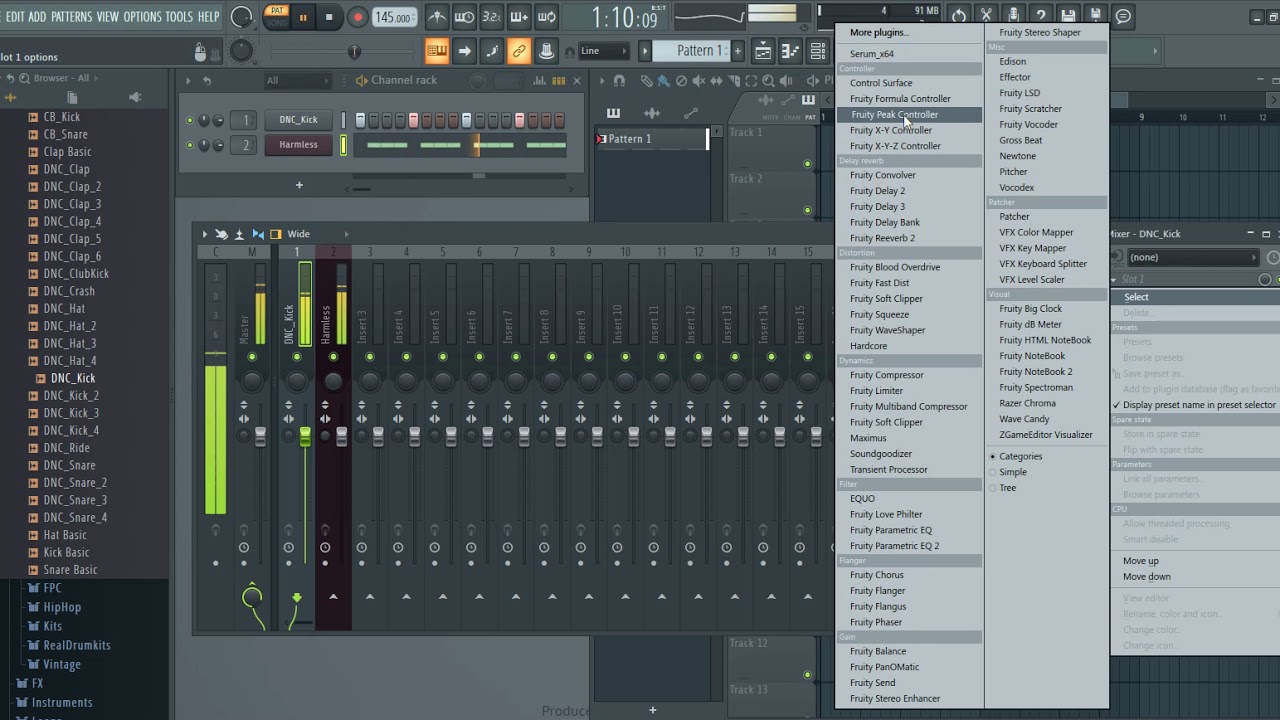The height and width of the screenshot is (720, 1280).
Task: Select the Harmless channel button
Action: click(298, 145)
